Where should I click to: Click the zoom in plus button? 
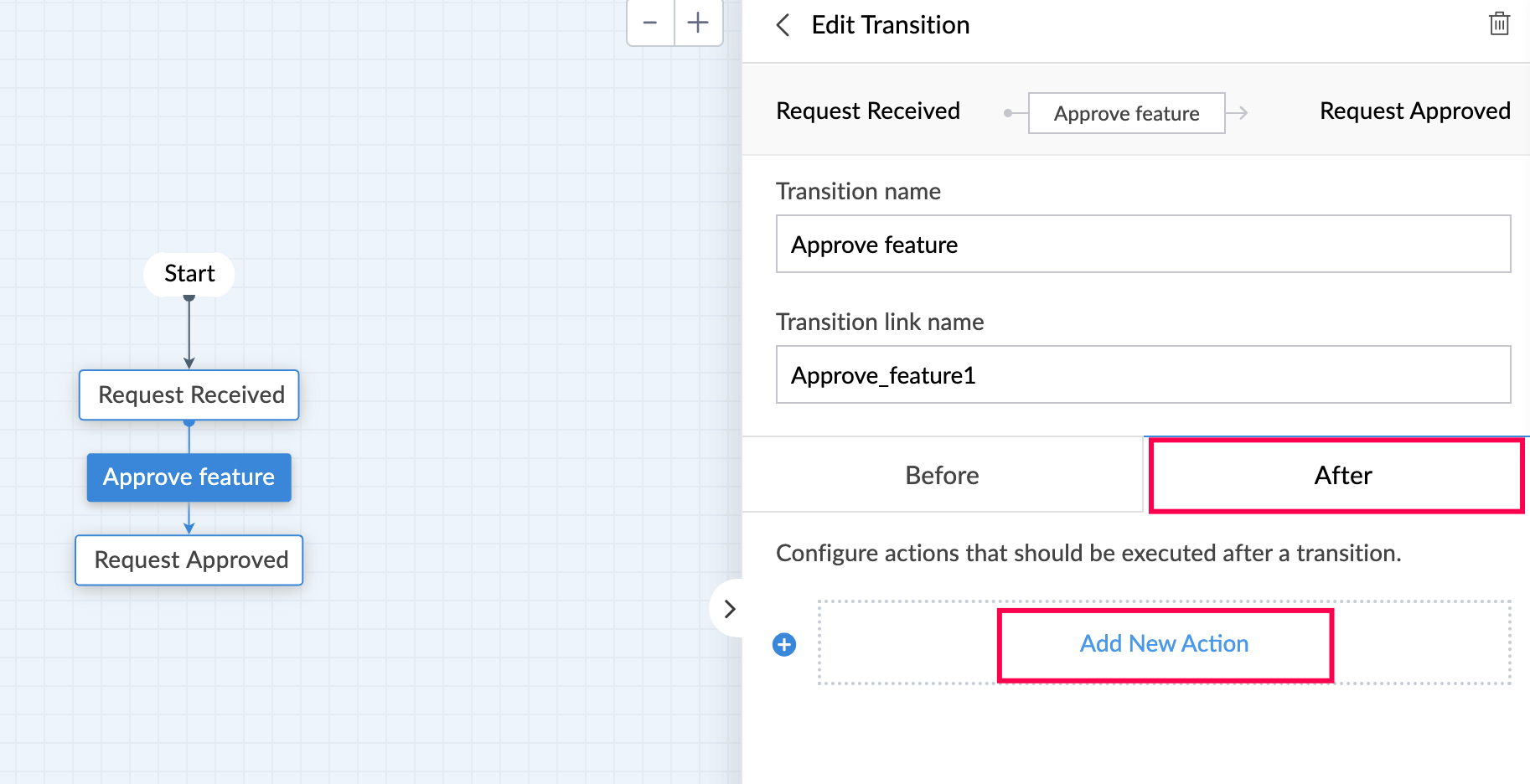(698, 23)
